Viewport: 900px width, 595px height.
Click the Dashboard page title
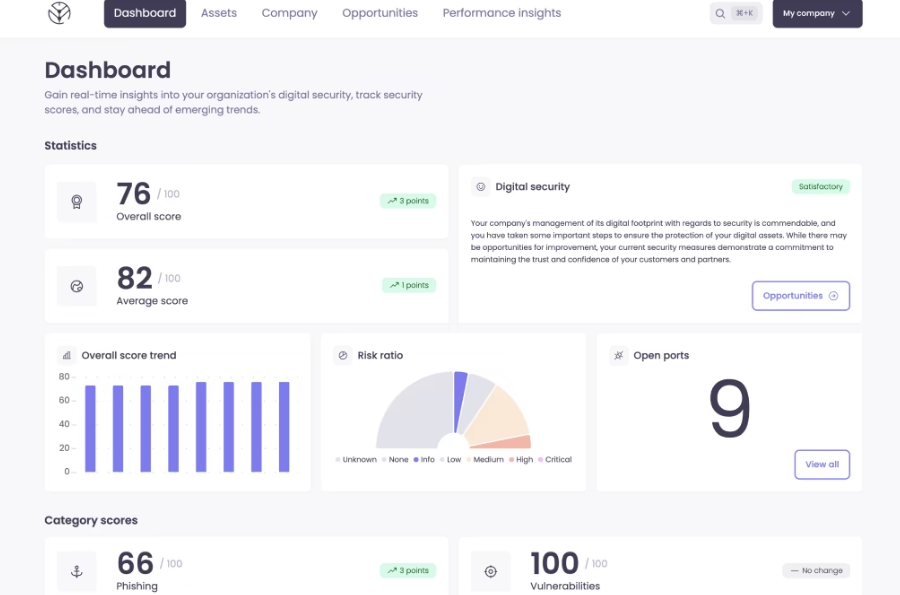[x=107, y=70]
